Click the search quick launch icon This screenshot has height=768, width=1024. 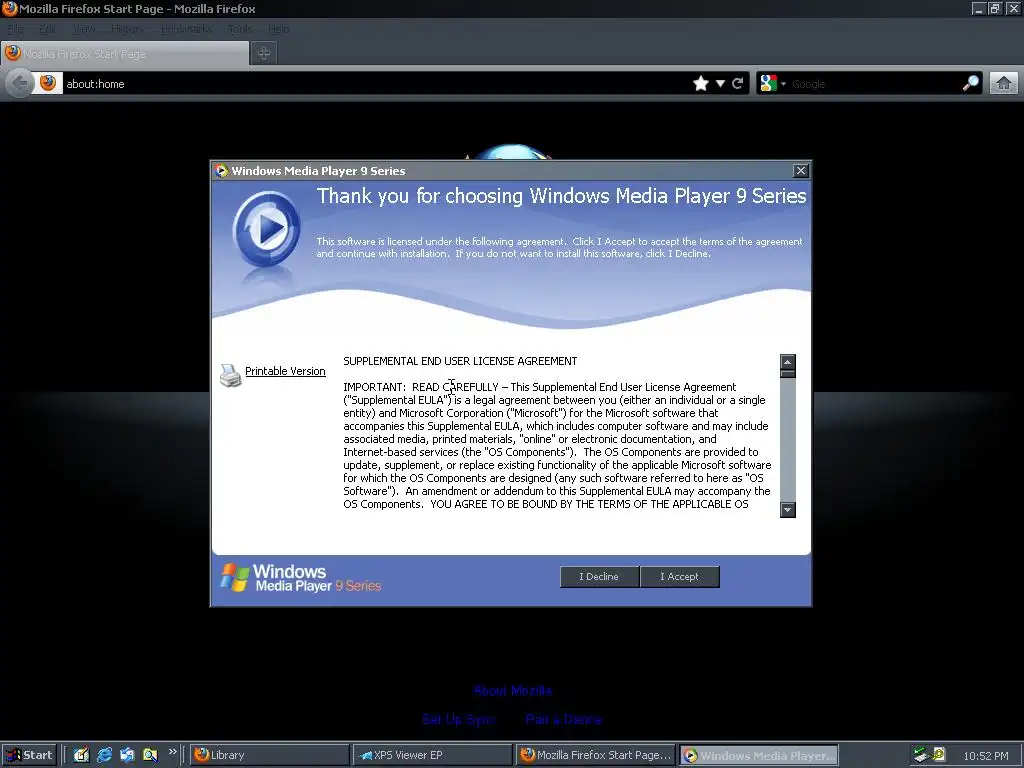click(150, 755)
